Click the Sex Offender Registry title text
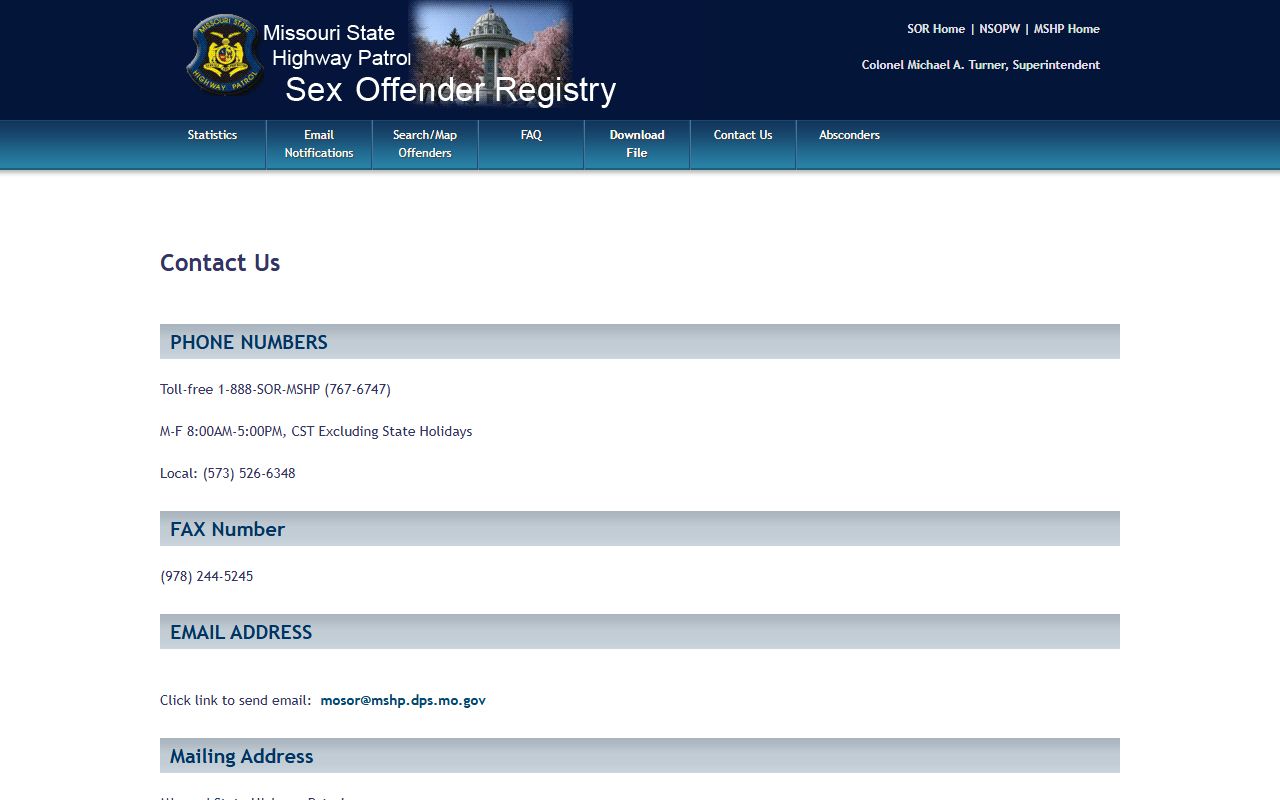The height and width of the screenshot is (800, 1280). click(x=450, y=90)
